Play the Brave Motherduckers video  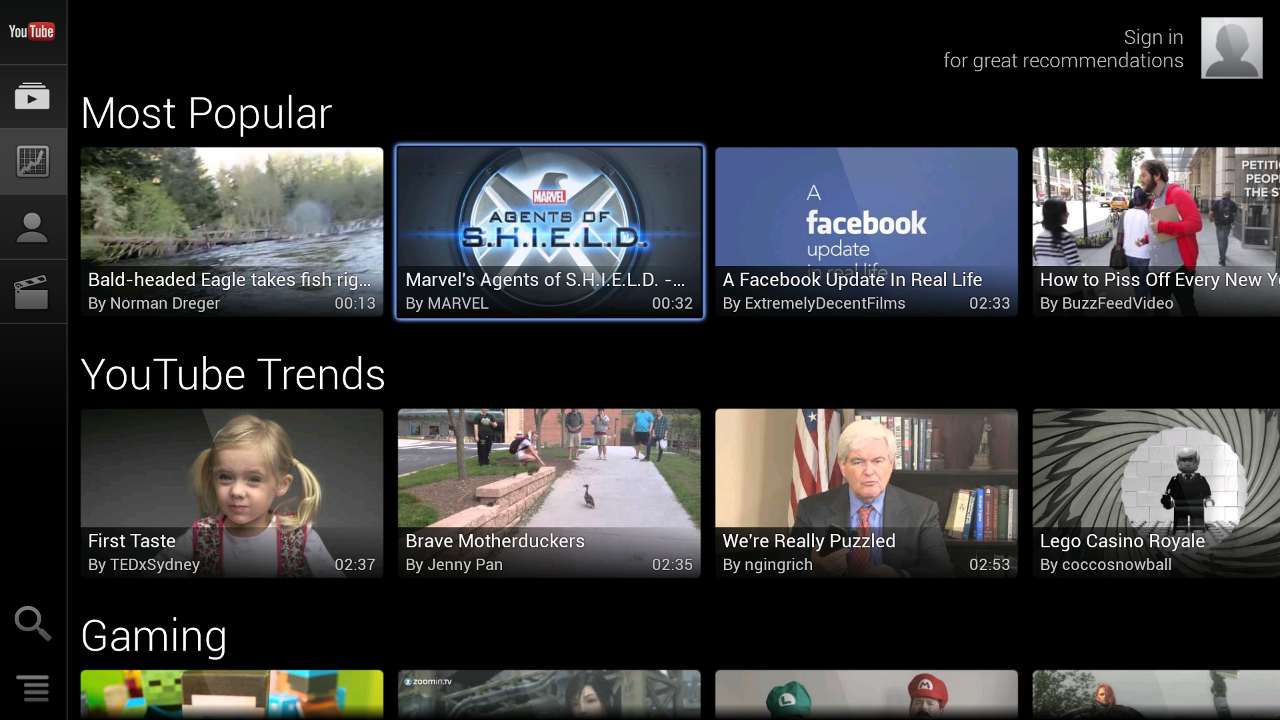549,493
